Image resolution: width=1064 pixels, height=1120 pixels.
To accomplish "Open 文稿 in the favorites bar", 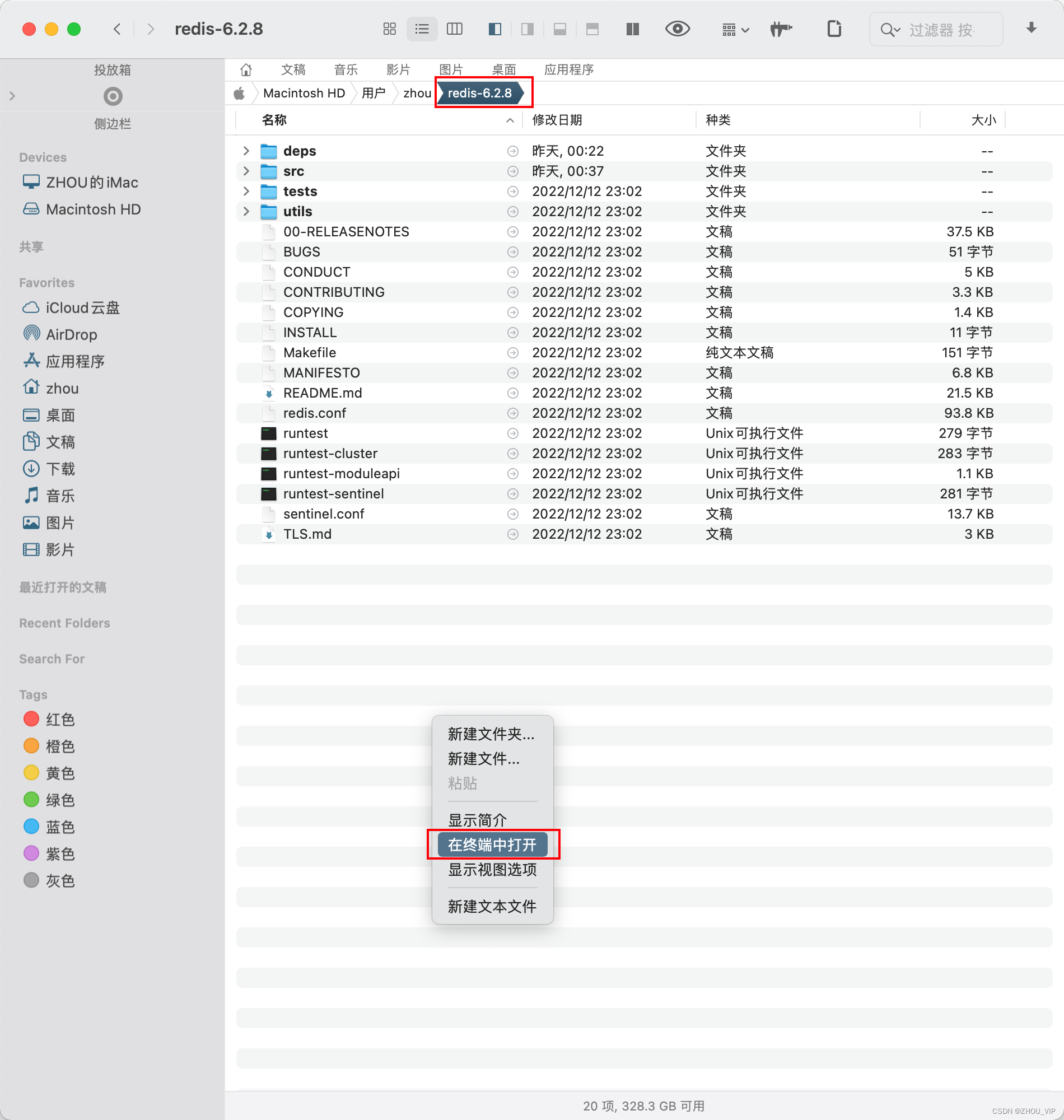I will coord(293,70).
